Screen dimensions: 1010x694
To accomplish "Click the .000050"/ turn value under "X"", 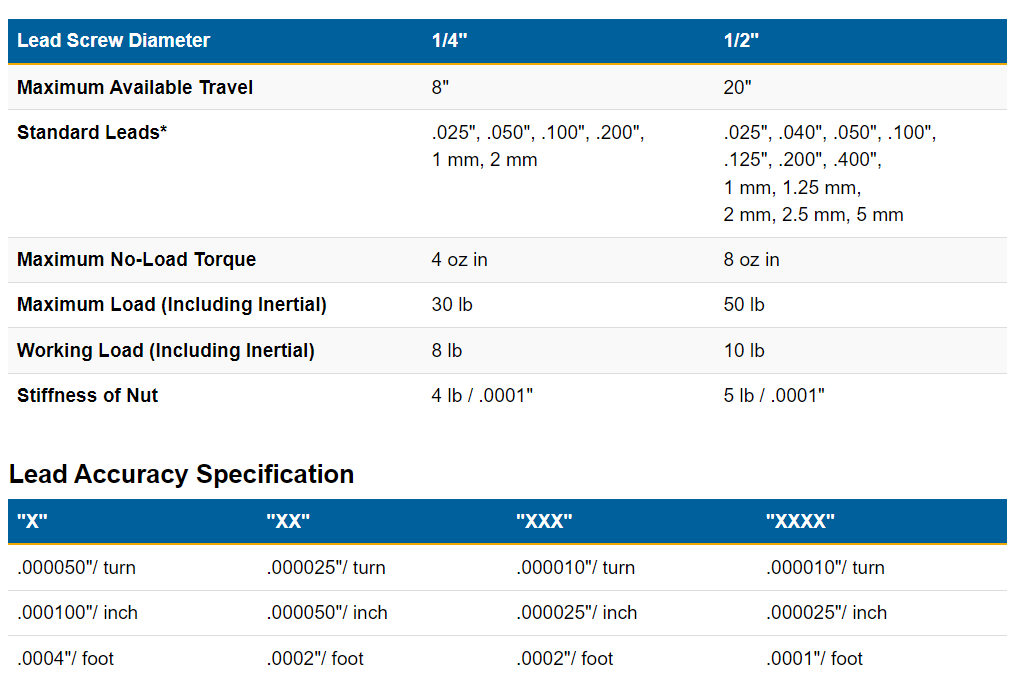I will click(76, 567).
